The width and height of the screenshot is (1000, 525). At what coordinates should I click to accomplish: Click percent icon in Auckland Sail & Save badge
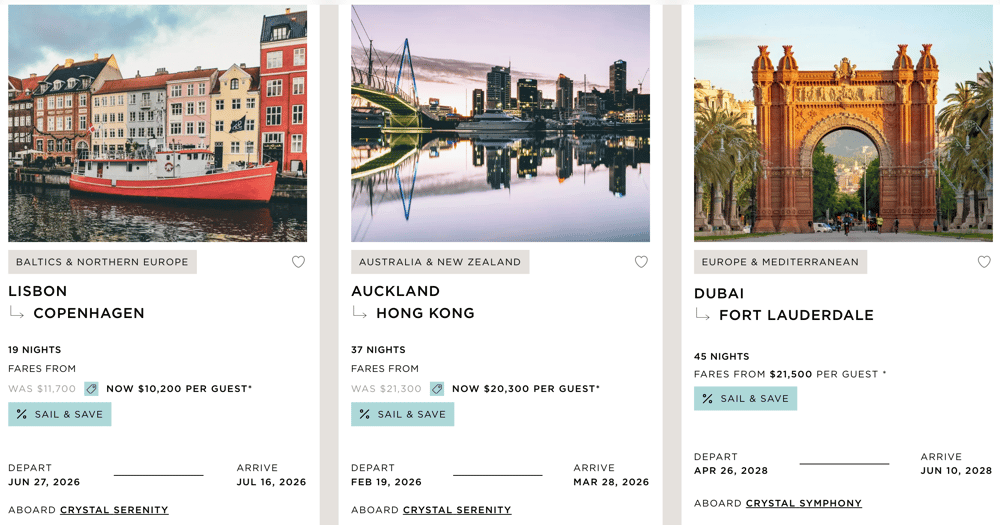click(x=364, y=414)
